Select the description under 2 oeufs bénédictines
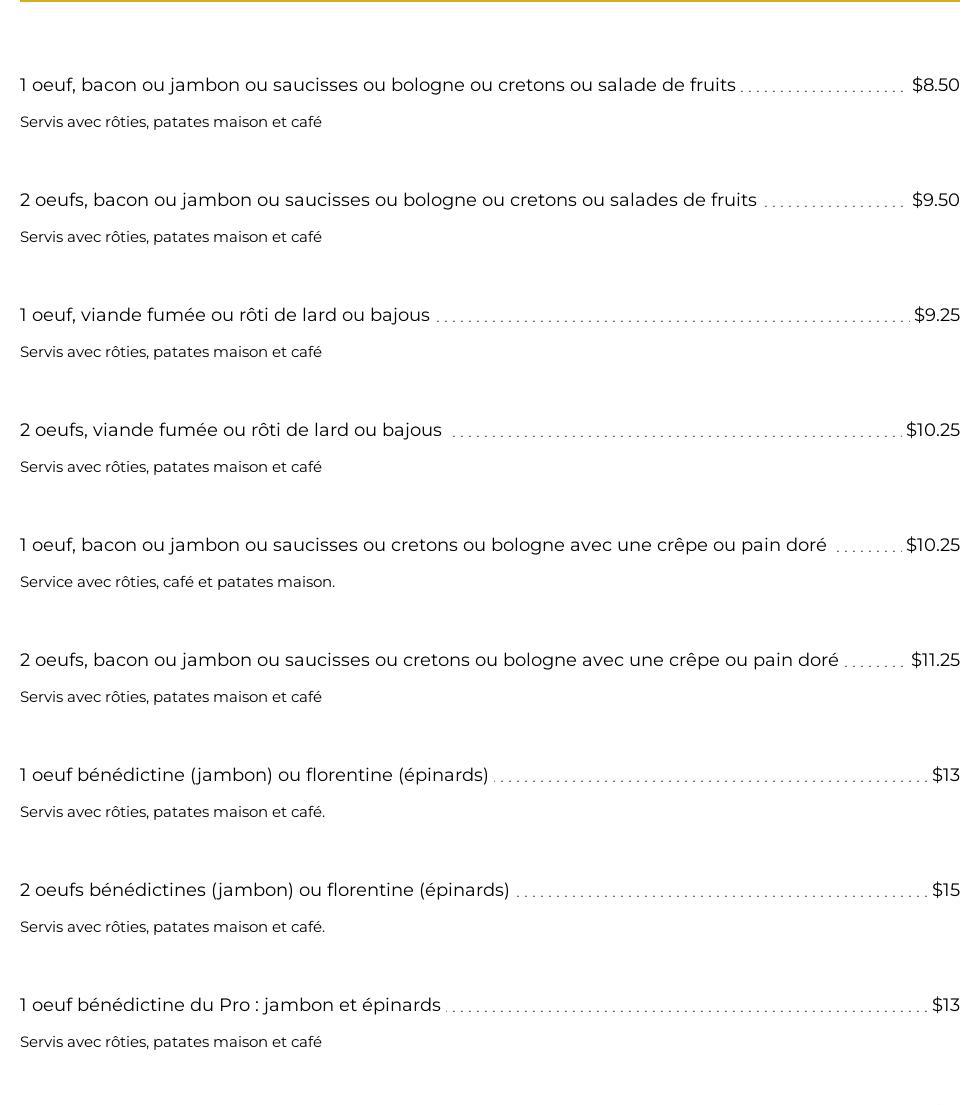Viewport: 965px width, 1105px height. pos(172,927)
